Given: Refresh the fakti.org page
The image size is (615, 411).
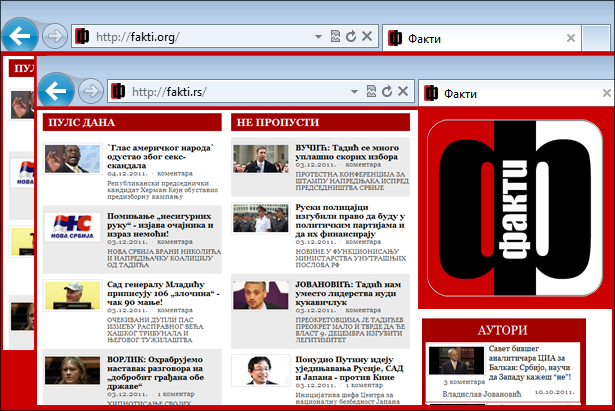Looking at the screenshot, I should pos(351,37).
